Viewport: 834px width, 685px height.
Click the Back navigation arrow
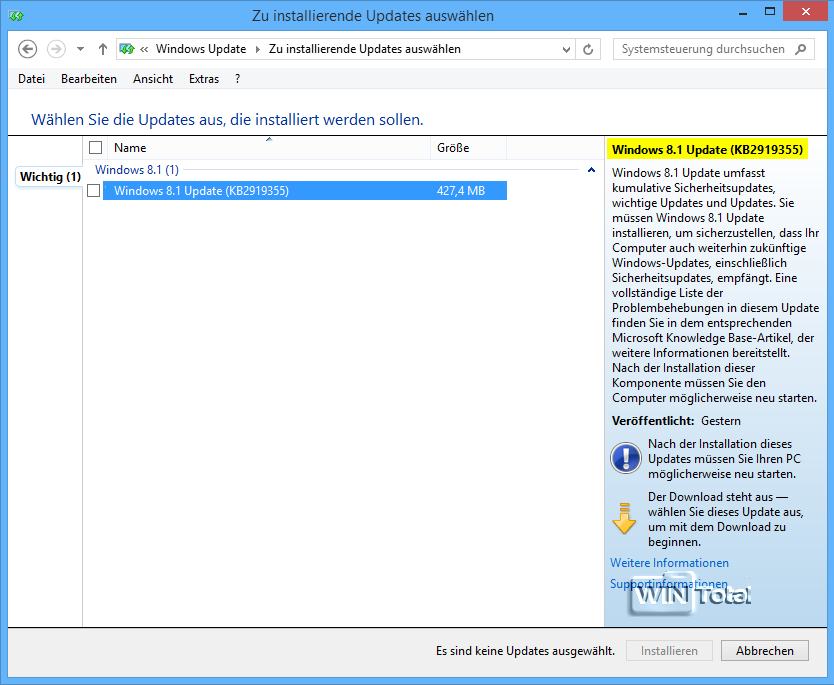[x=27, y=49]
